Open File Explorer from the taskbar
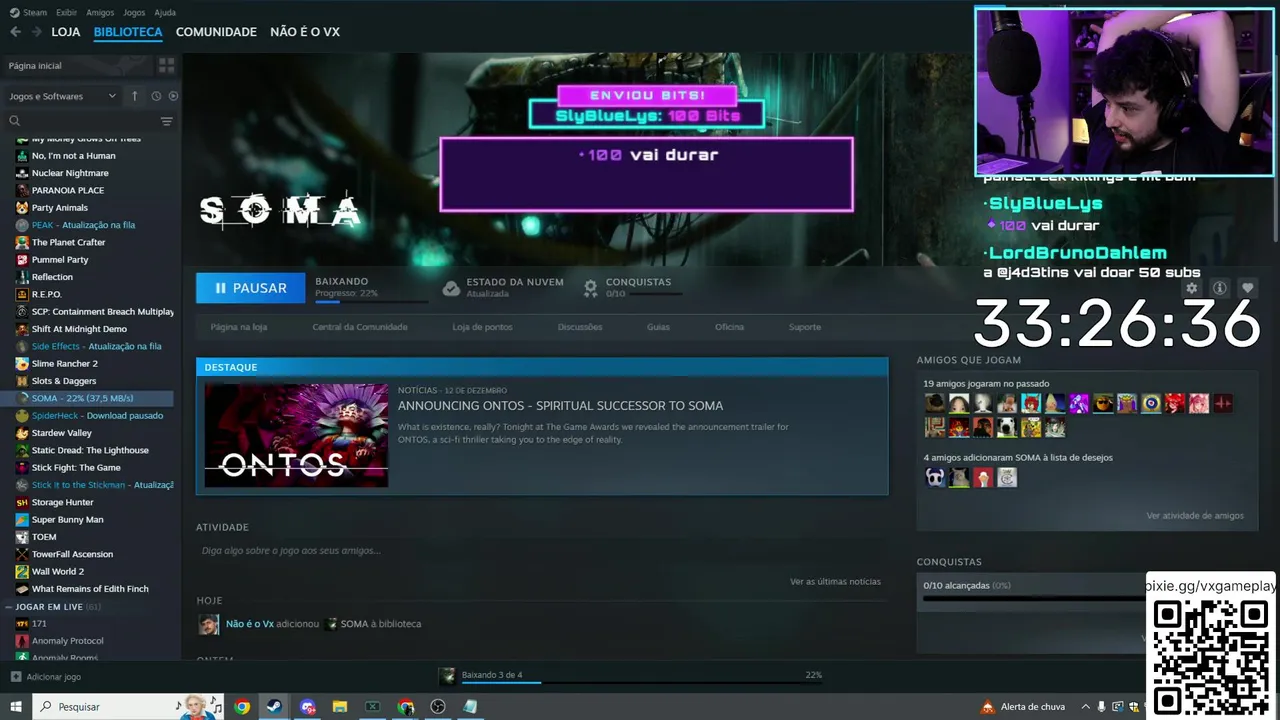Viewport: 1280px width, 720px height. pos(339,707)
